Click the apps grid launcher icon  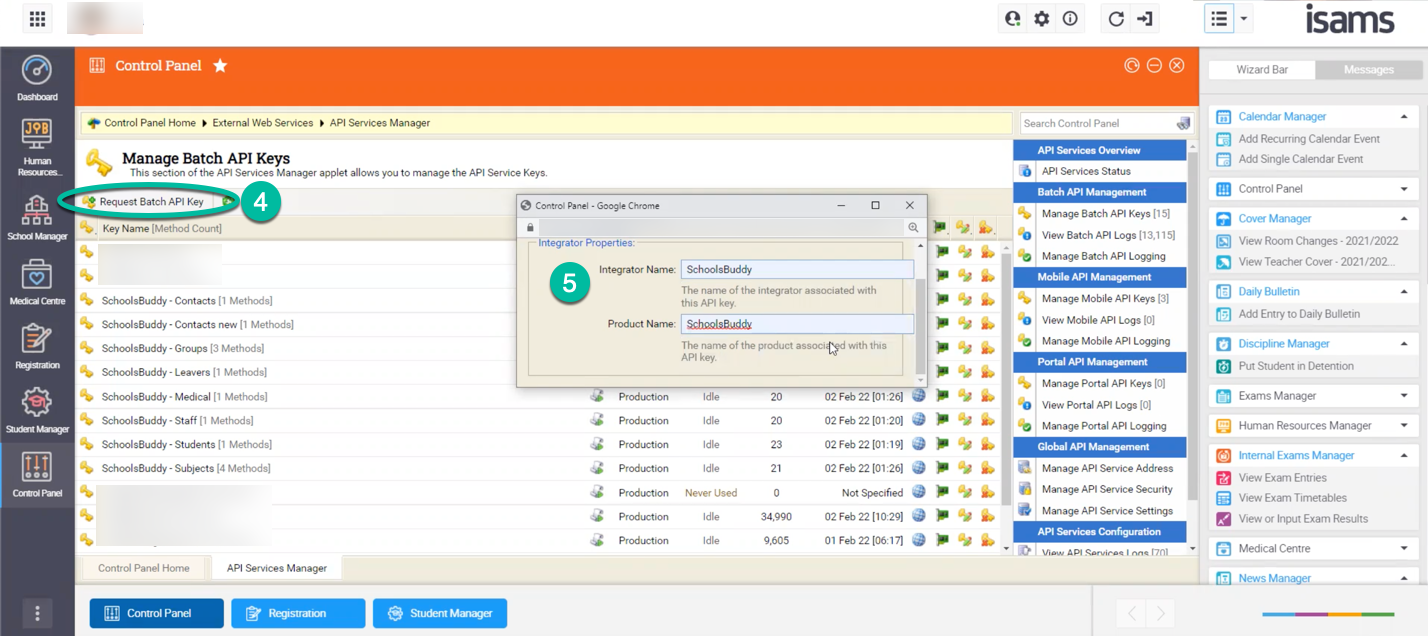pos(37,19)
